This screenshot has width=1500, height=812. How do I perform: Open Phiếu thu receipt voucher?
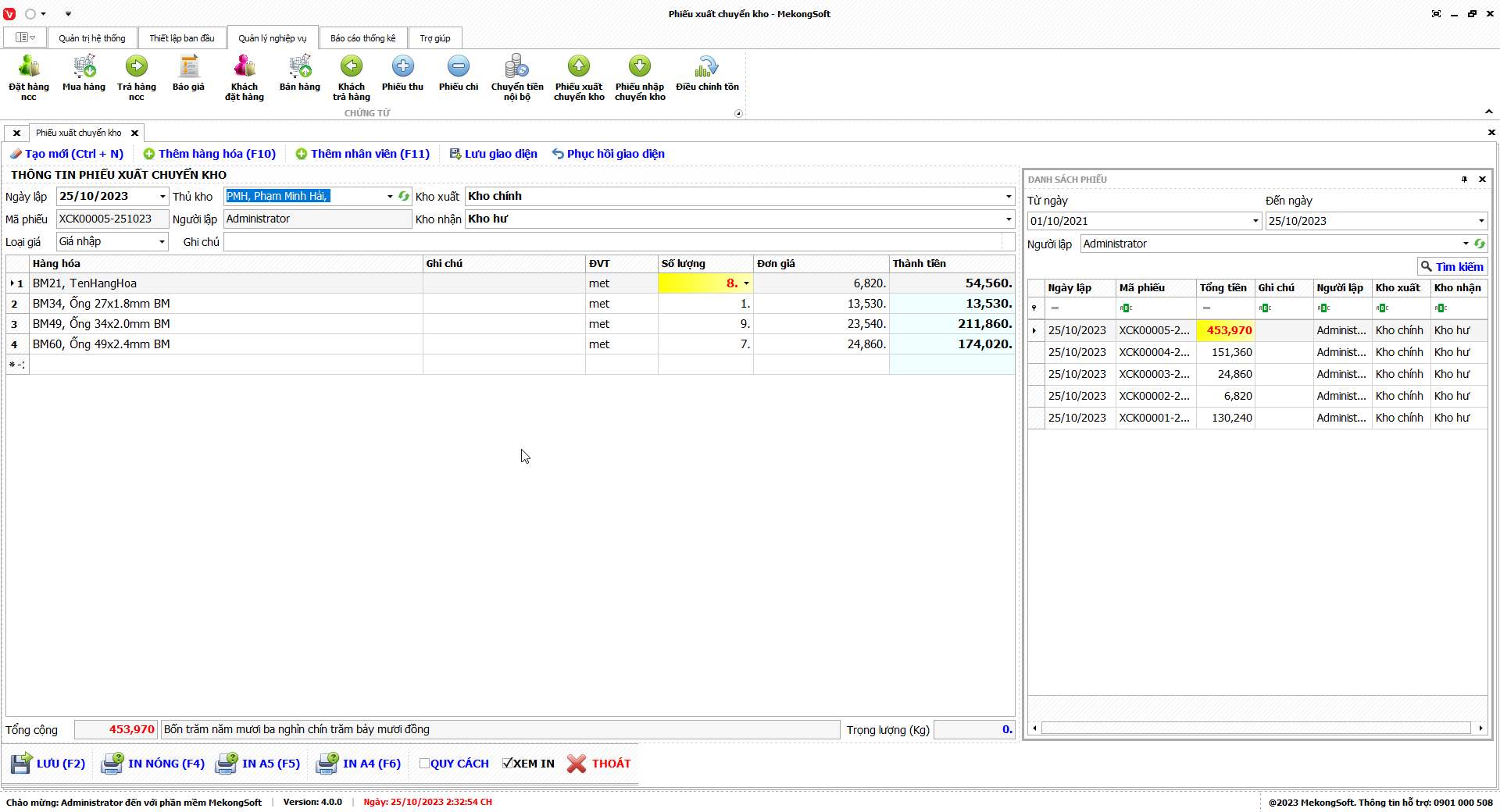tap(402, 75)
